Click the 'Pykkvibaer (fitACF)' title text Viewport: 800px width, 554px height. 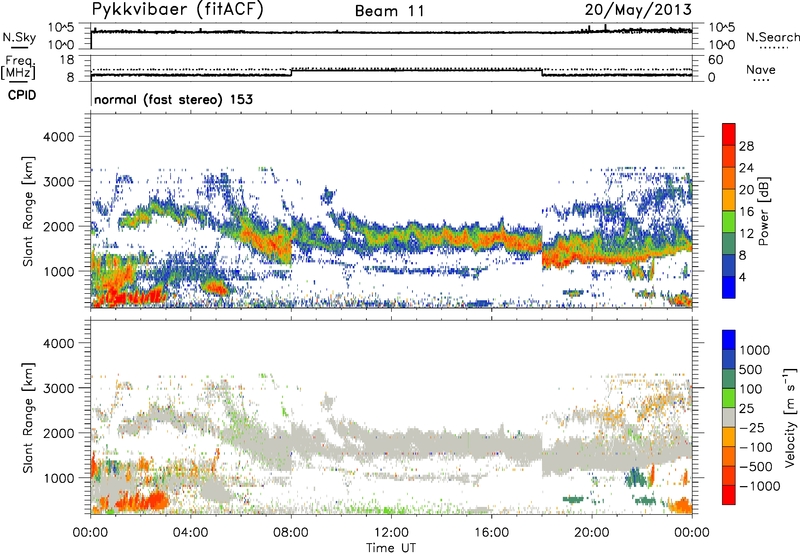tap(177, 9)
